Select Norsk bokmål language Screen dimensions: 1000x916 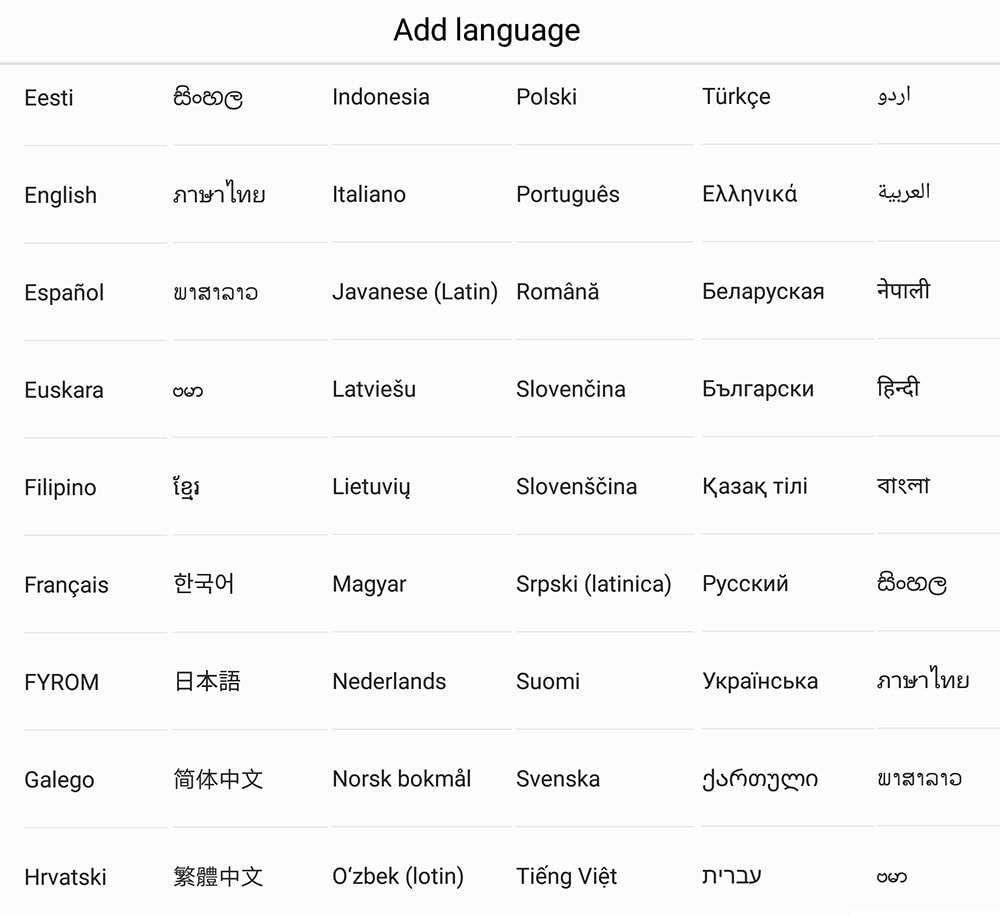pyautogui.click(x=402, y=779)
